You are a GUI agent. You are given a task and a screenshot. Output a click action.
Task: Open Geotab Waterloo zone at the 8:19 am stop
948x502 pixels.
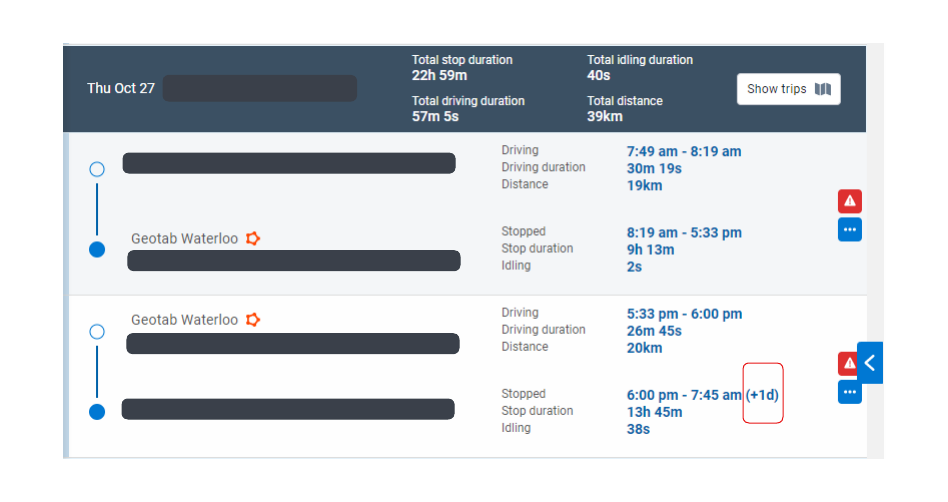184,238
